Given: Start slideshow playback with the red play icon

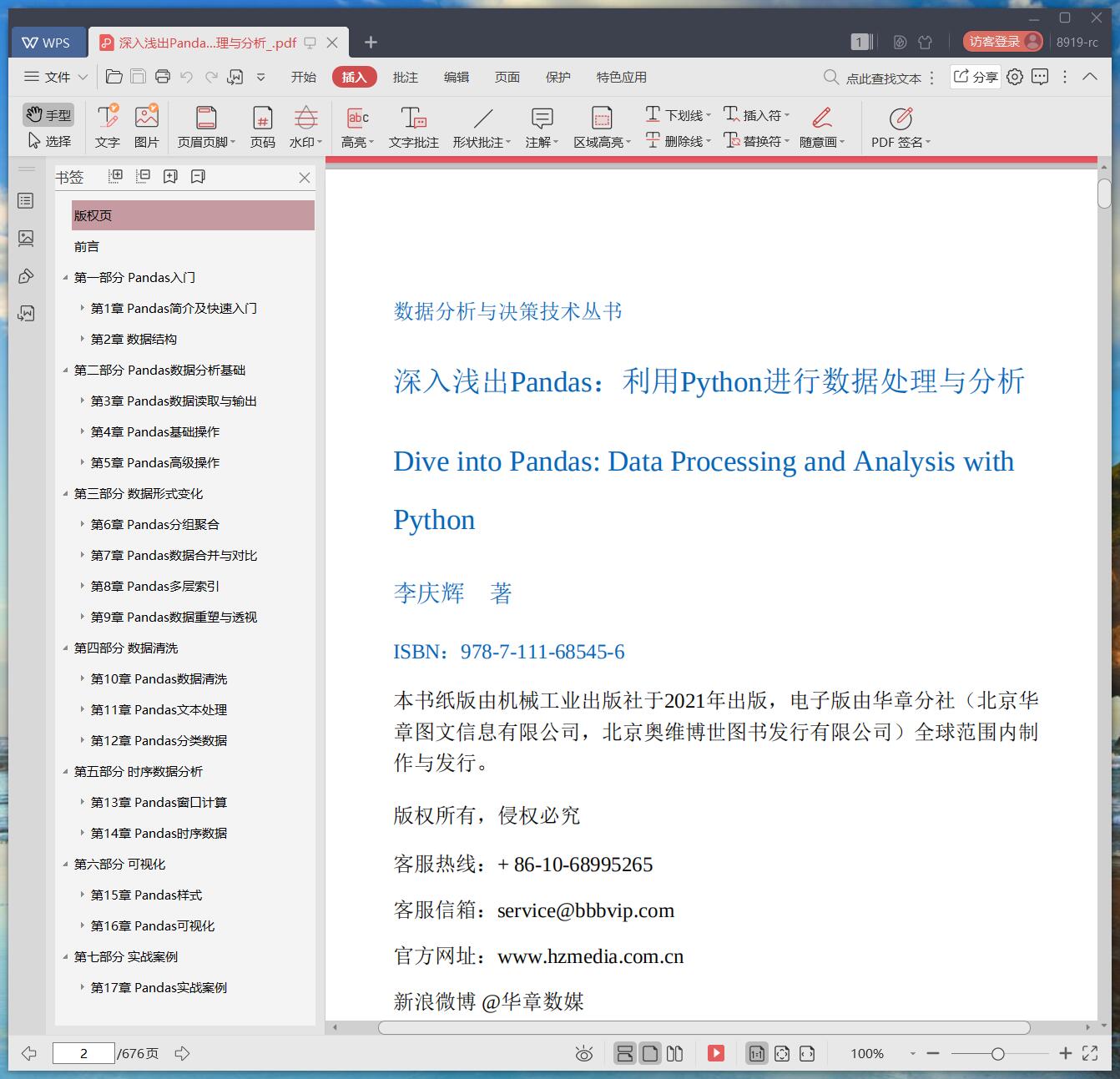Looking at the screenshot, I should pyautogui.click(x=716, y=1053).
